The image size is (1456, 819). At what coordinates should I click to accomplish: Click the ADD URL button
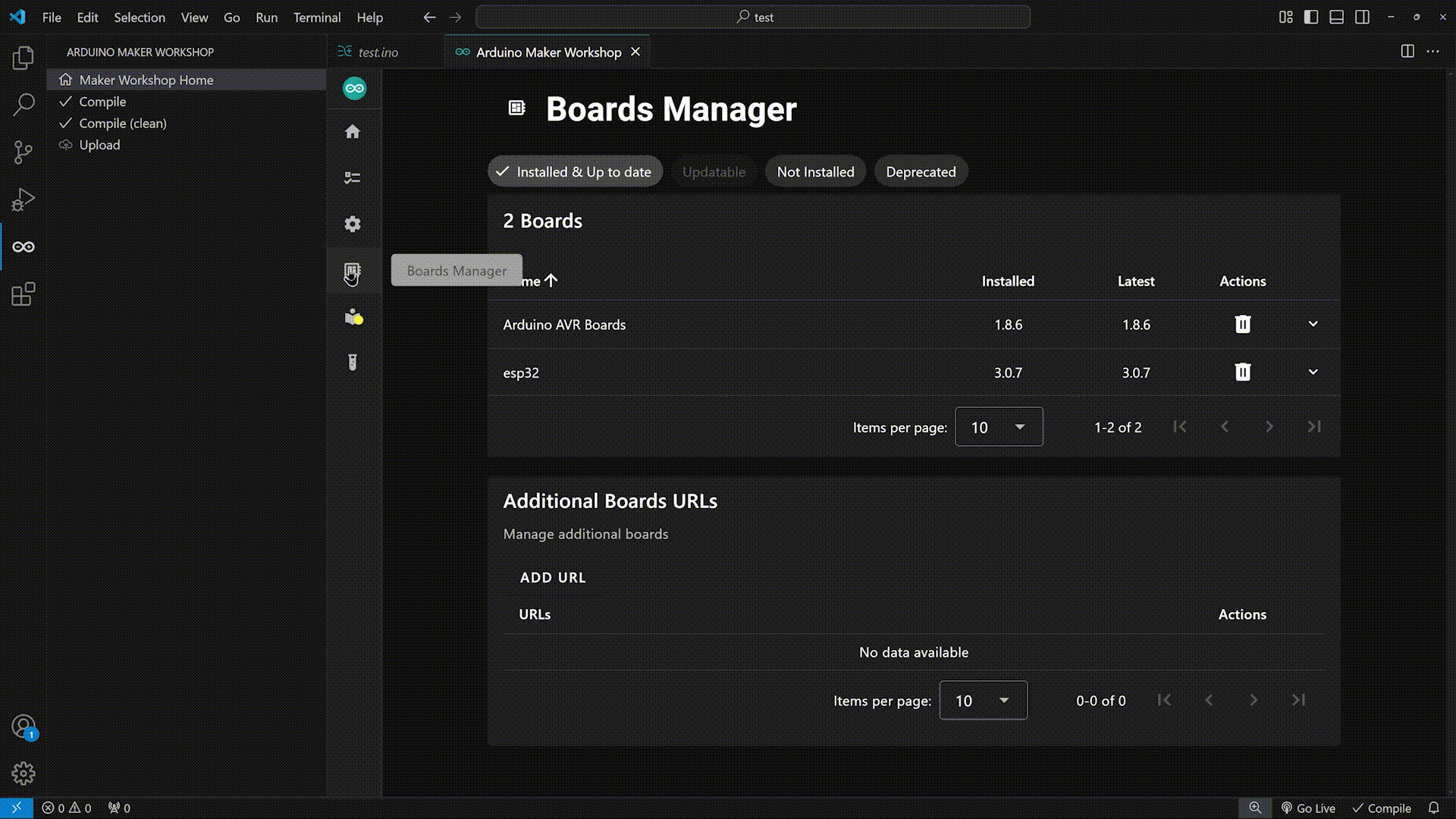pos(553,578)
